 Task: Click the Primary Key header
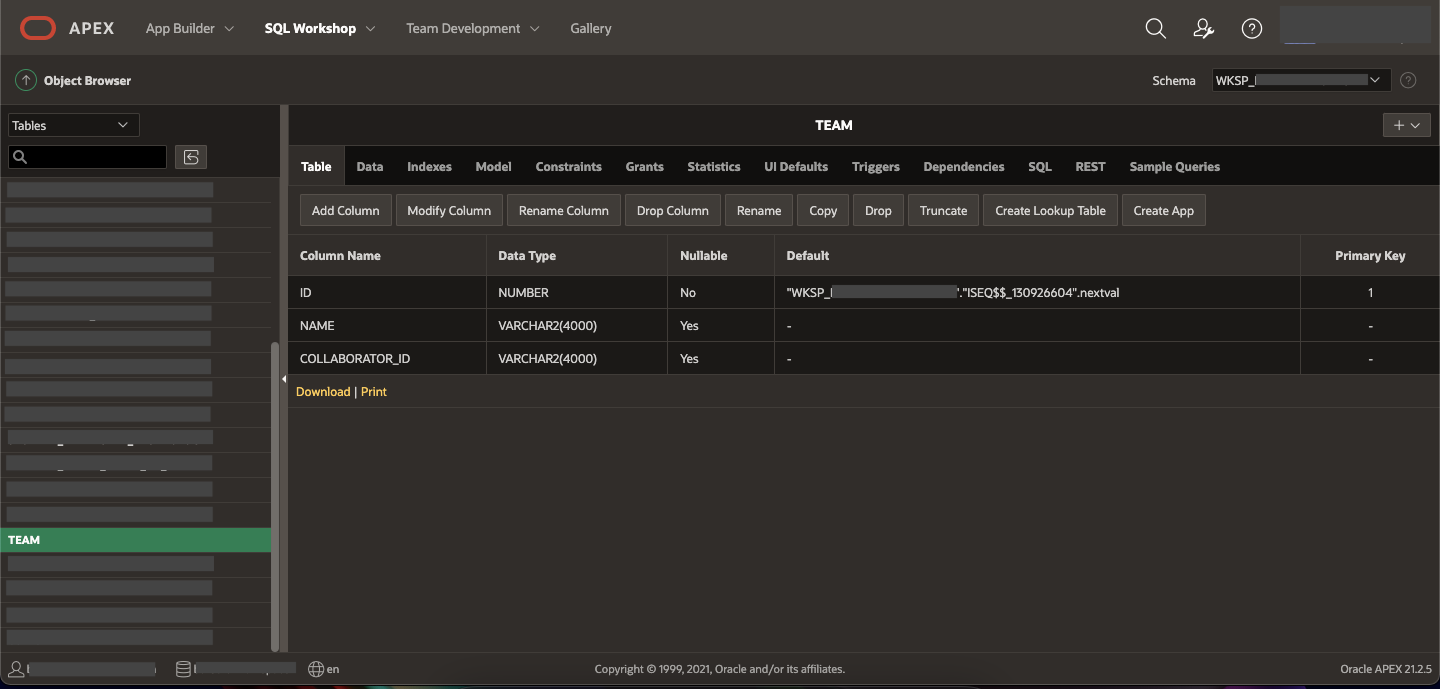point(1370,255)
